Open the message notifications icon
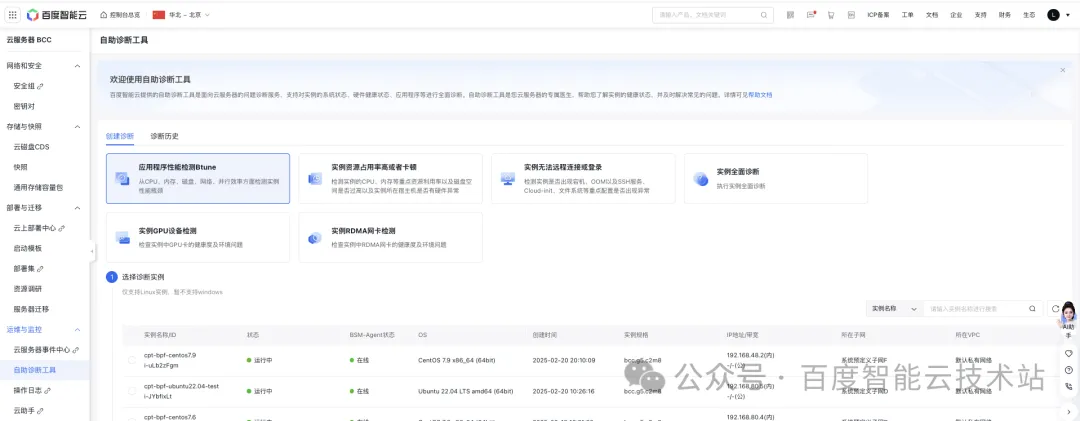The height and width of the screenshot is (421, 1080). (811, 14)
